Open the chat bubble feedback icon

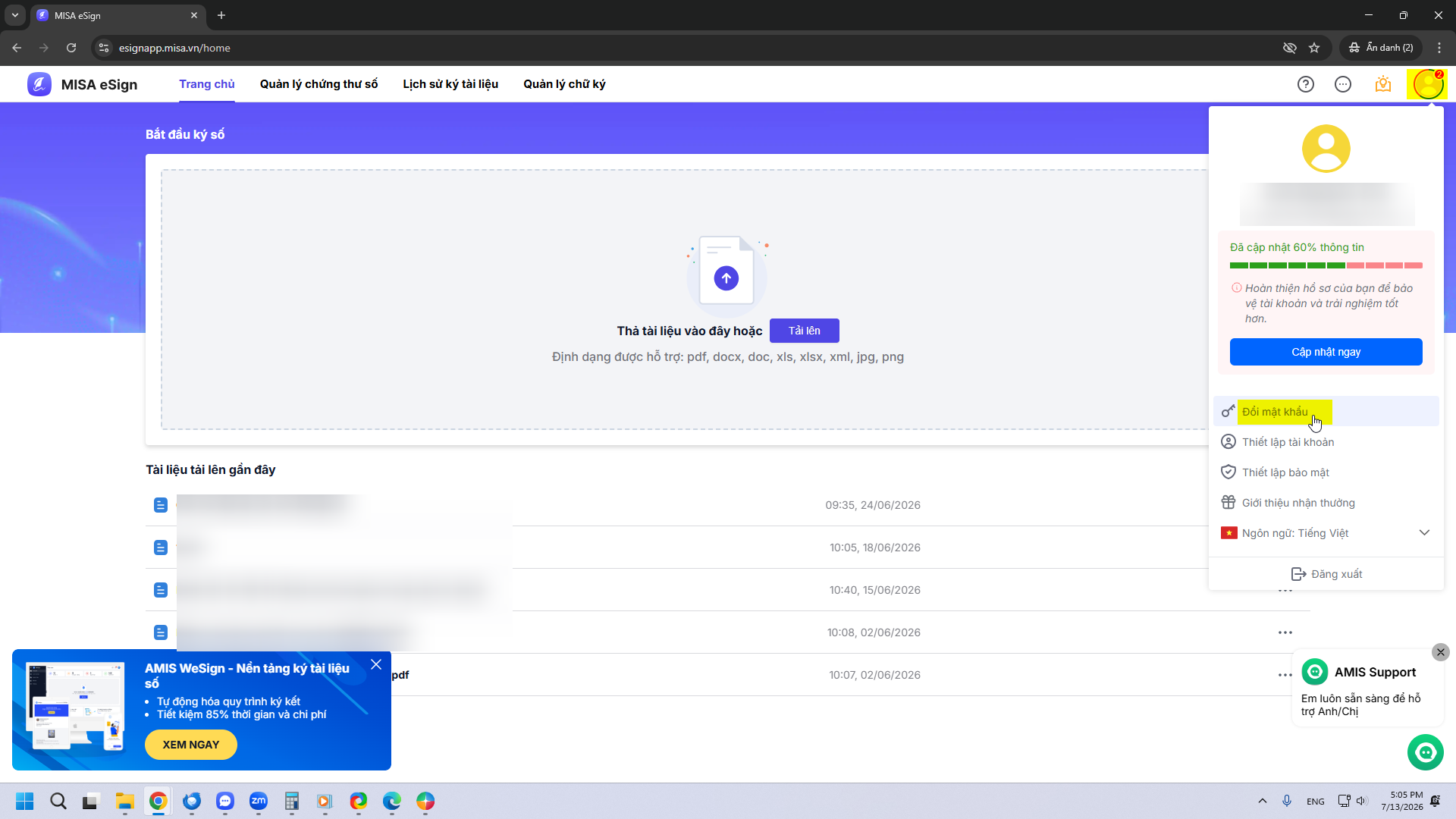[1343, 84]
